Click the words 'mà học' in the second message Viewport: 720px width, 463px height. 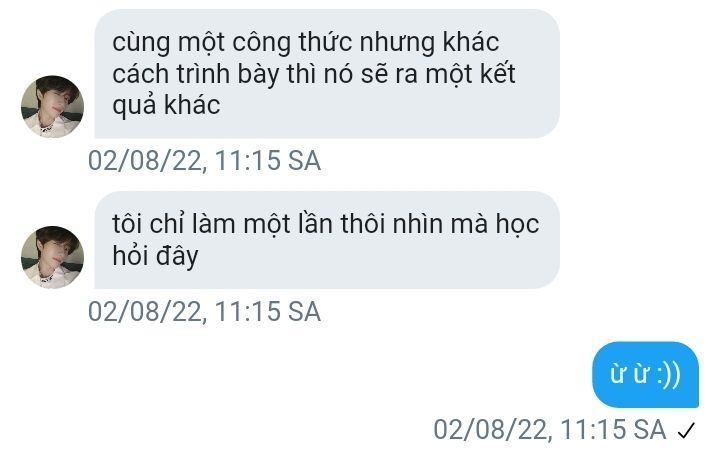pyautogui.click(x=495, y=225)
